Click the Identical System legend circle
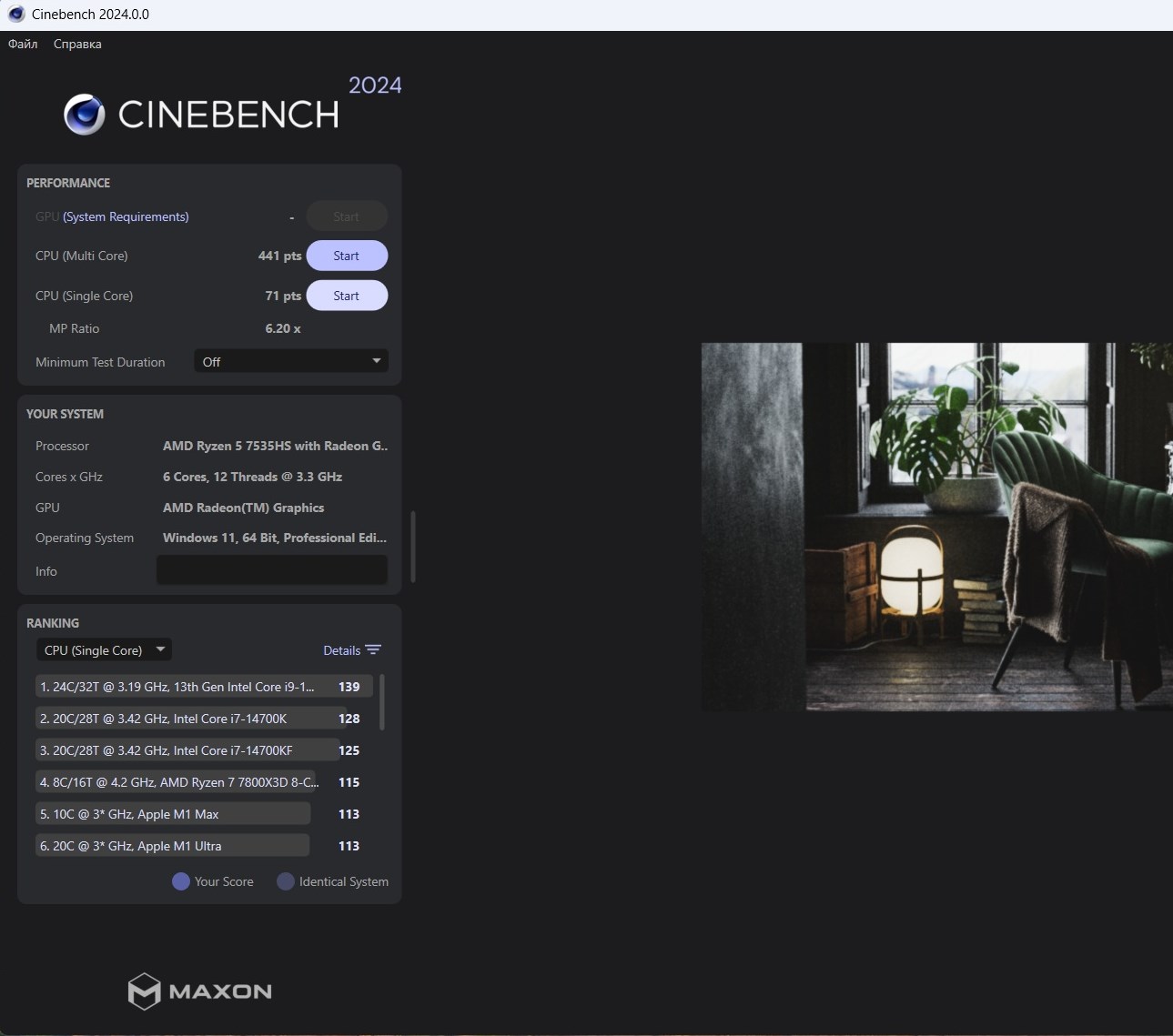 point(286,881)
